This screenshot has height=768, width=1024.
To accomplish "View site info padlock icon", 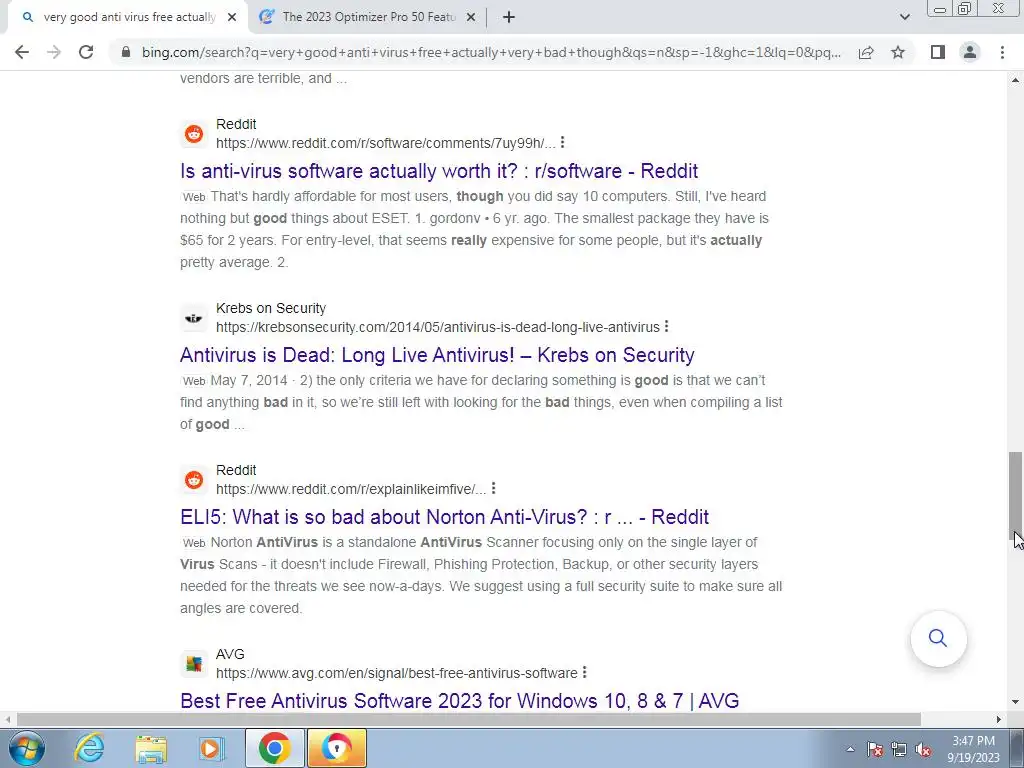I will point(126,52).
